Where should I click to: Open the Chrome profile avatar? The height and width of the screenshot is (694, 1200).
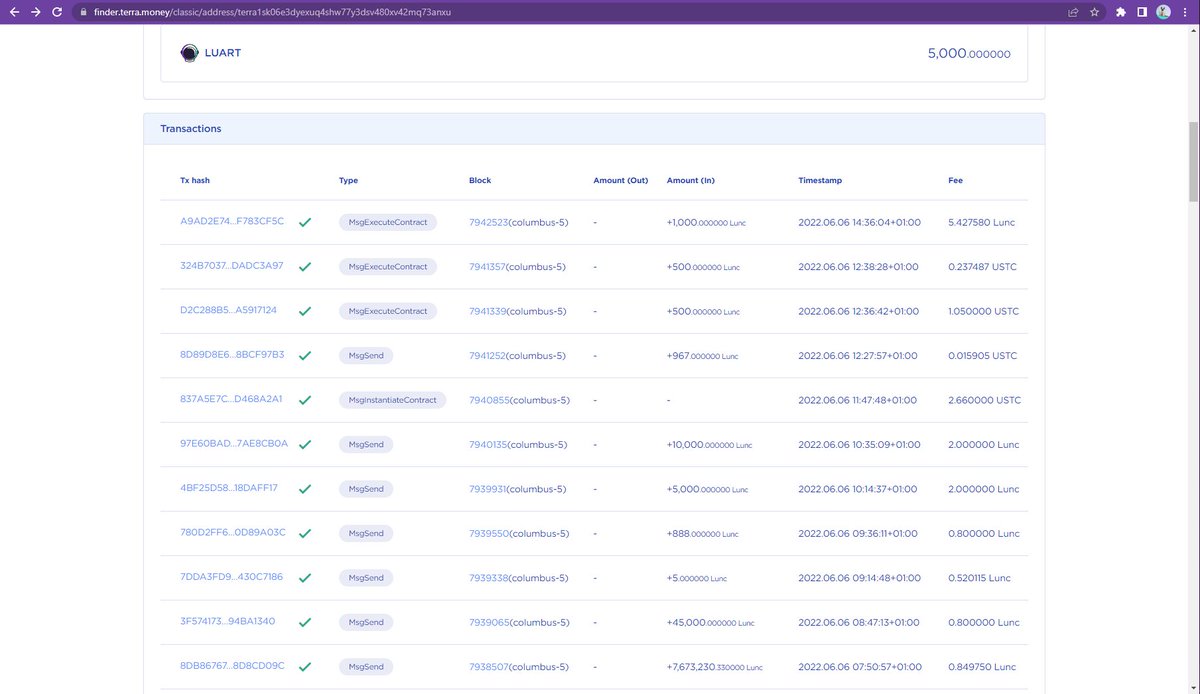pos(1163,12)
